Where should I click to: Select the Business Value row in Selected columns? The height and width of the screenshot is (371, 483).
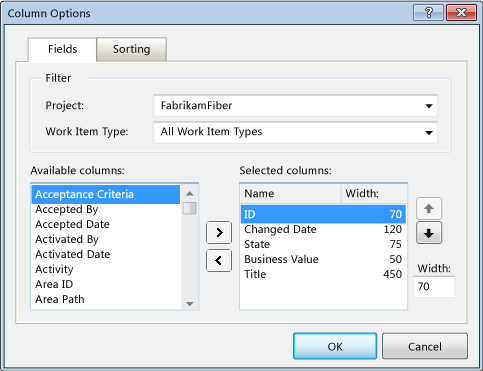tap(323, 259)
